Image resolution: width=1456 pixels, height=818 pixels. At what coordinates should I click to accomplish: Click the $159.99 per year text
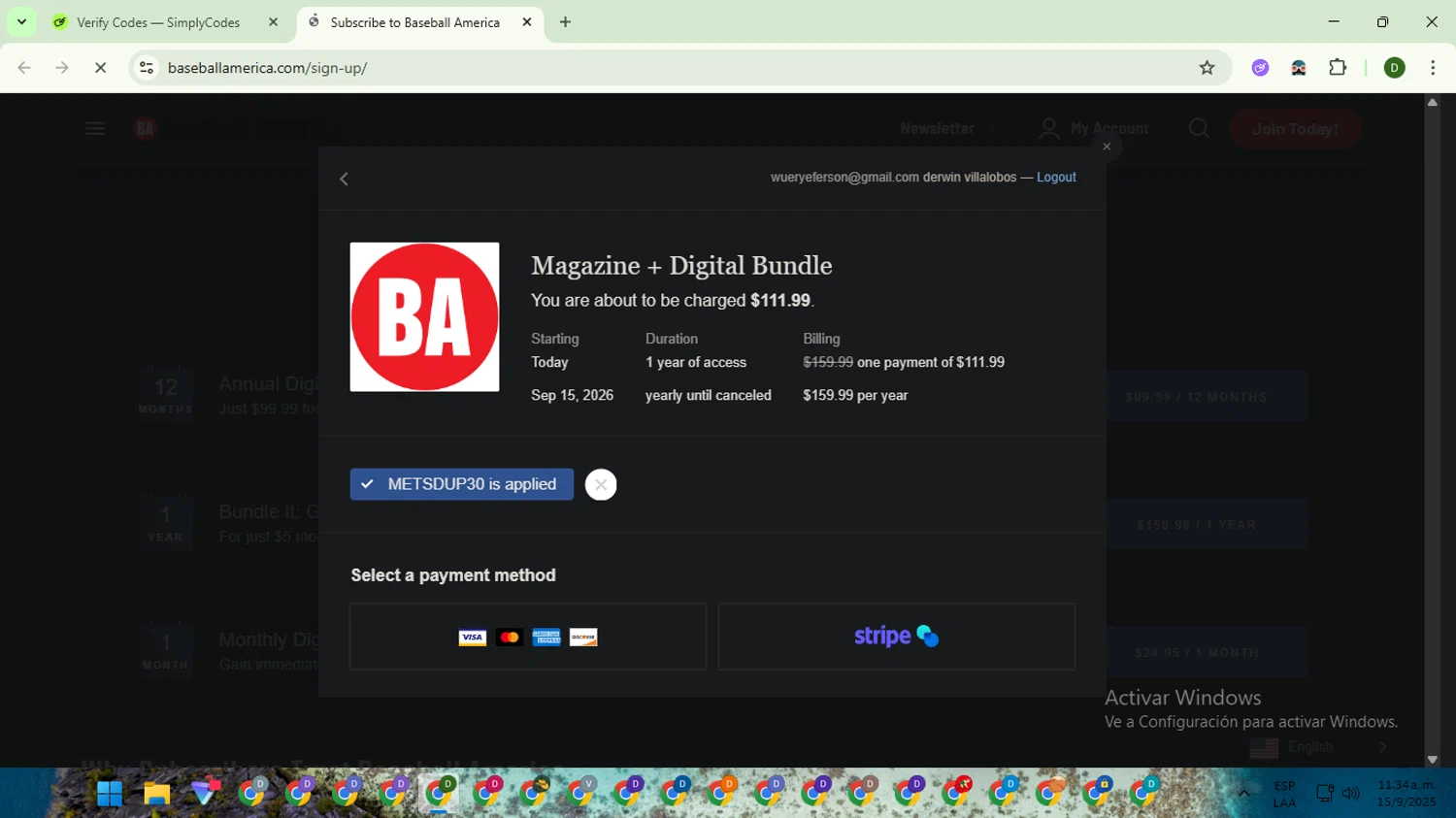[855, 395]
